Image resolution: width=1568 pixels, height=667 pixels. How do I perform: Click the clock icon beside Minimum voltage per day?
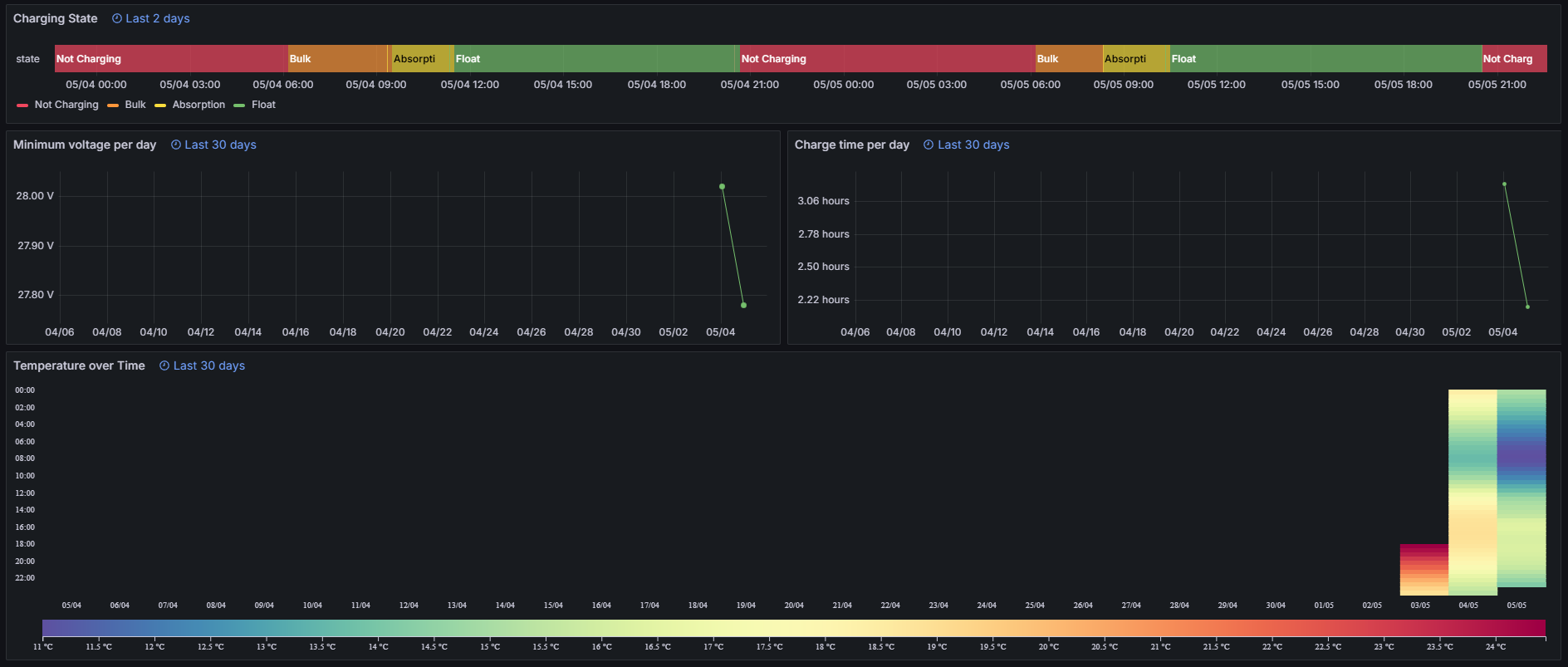point(176,145)
